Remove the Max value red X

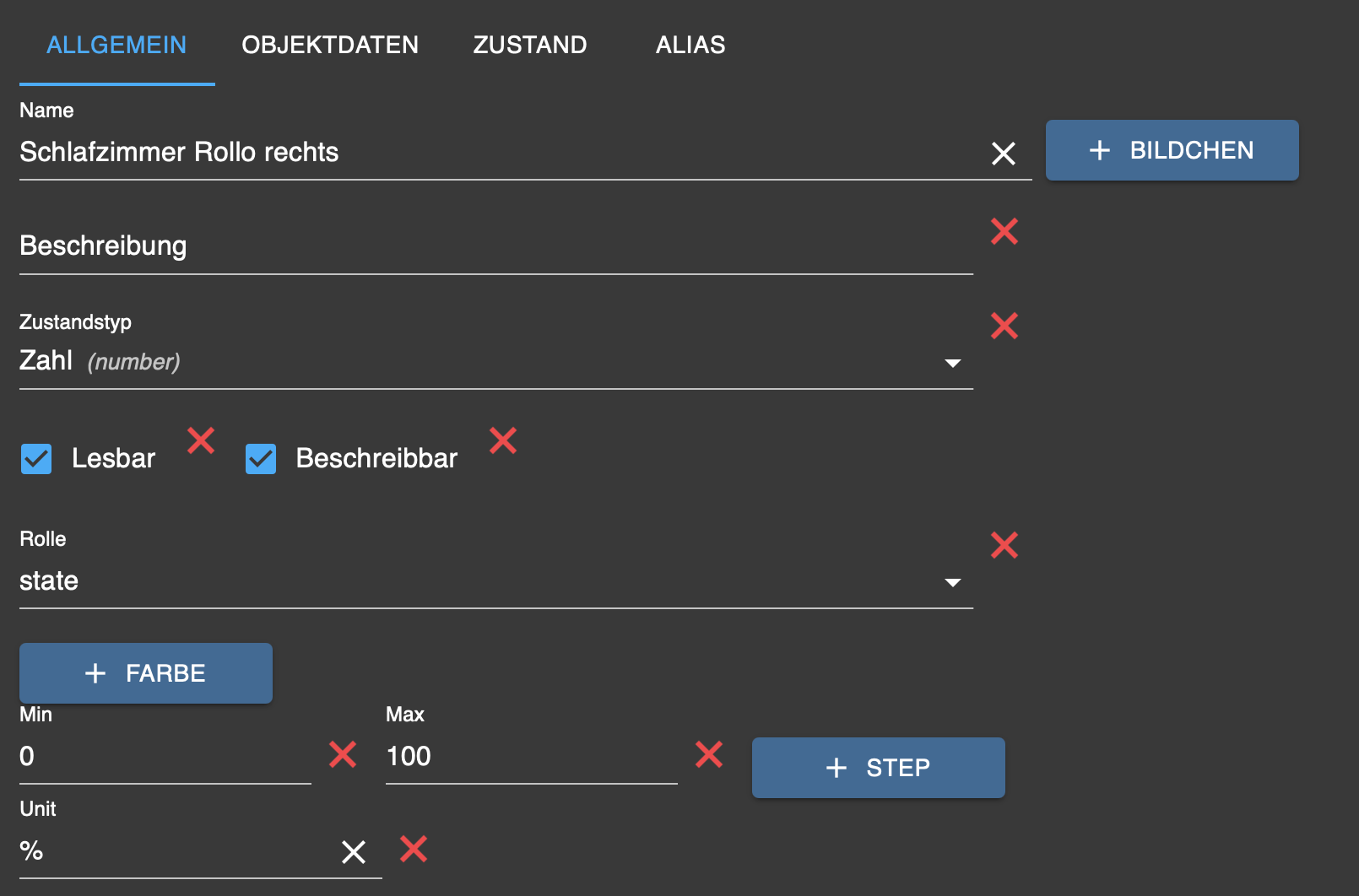click(709, 754)
